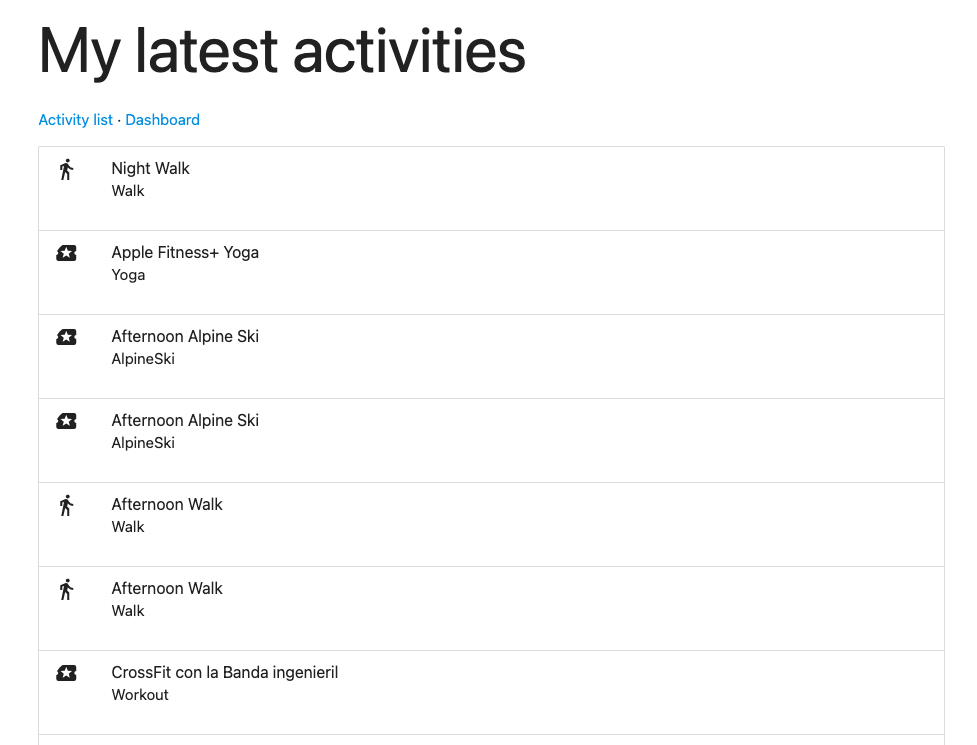Open CrossFit con la Banda ingenieril
This screenshot has width=977, height=745.
click(225, 673)
